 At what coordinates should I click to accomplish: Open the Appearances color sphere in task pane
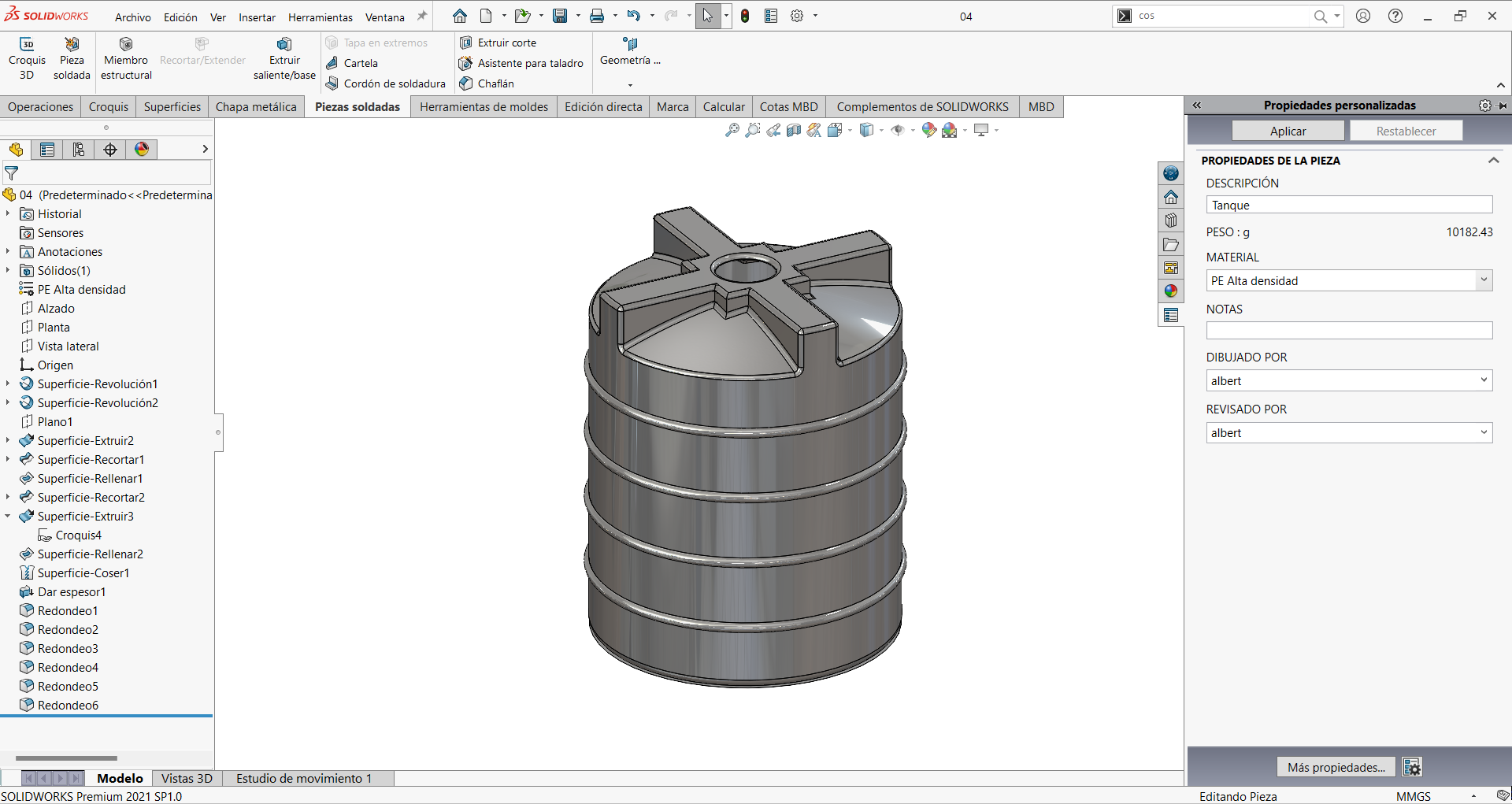tap(1171, 291)
